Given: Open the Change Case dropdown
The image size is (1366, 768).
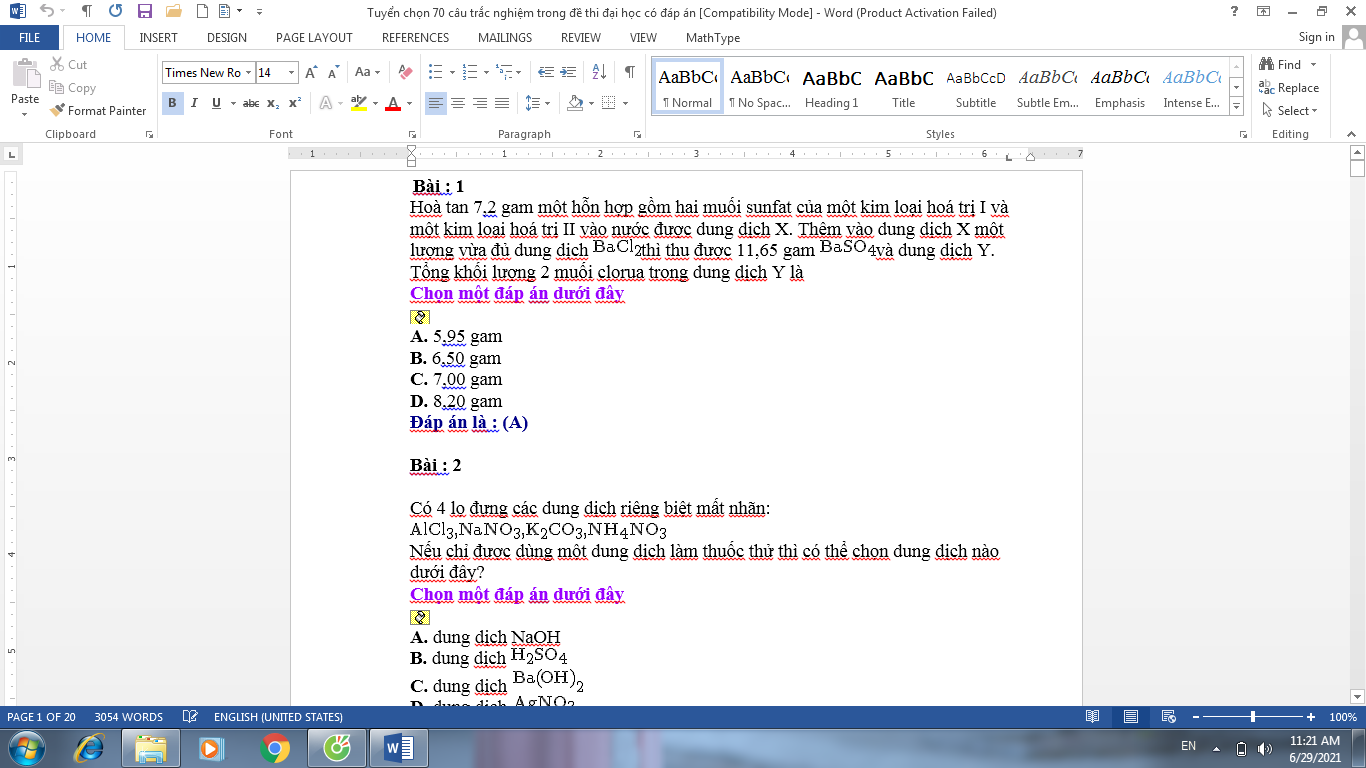Looking at the screenshot, I should (368, 72).
